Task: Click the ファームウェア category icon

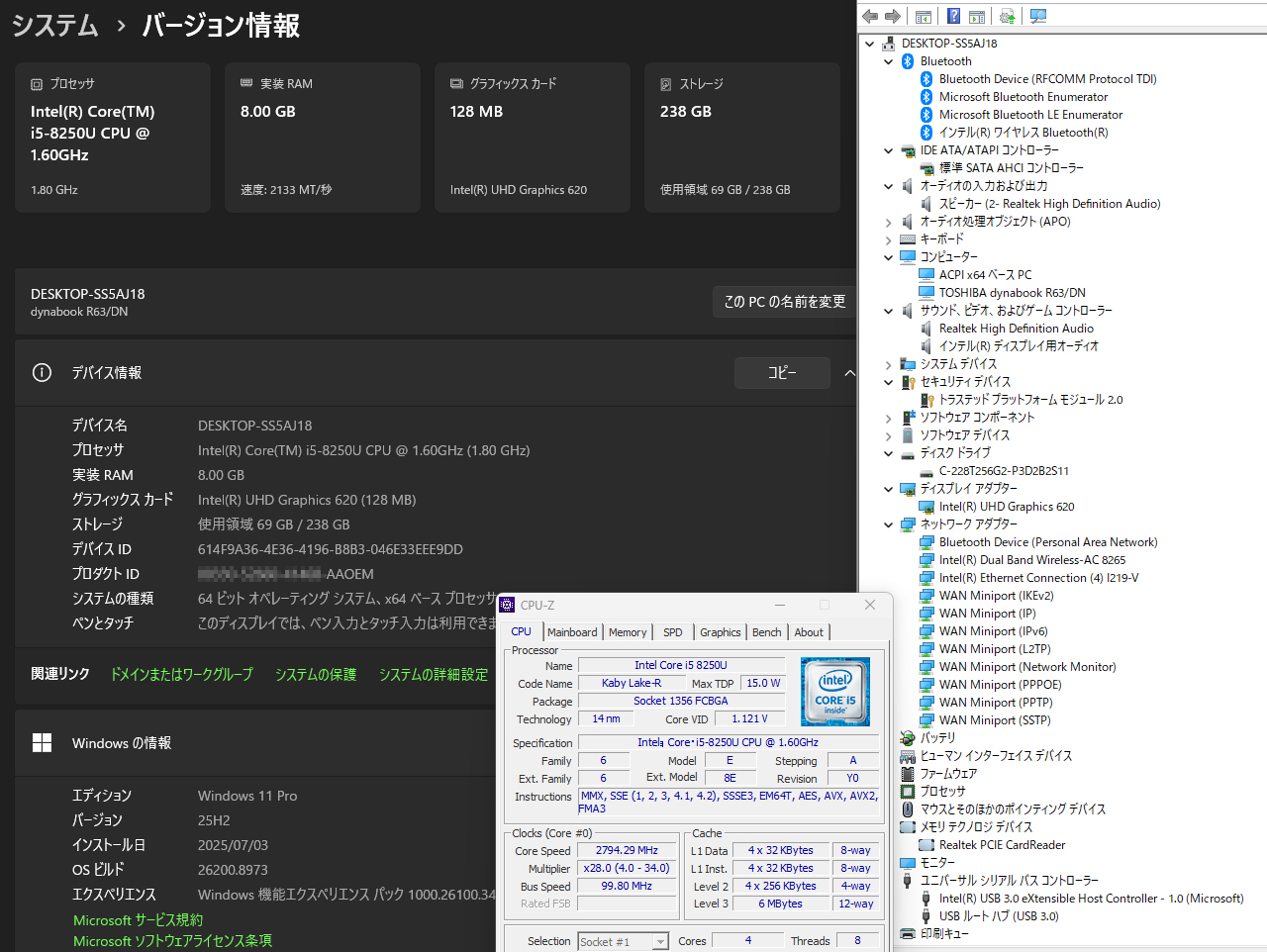Action: click(908, 773)
